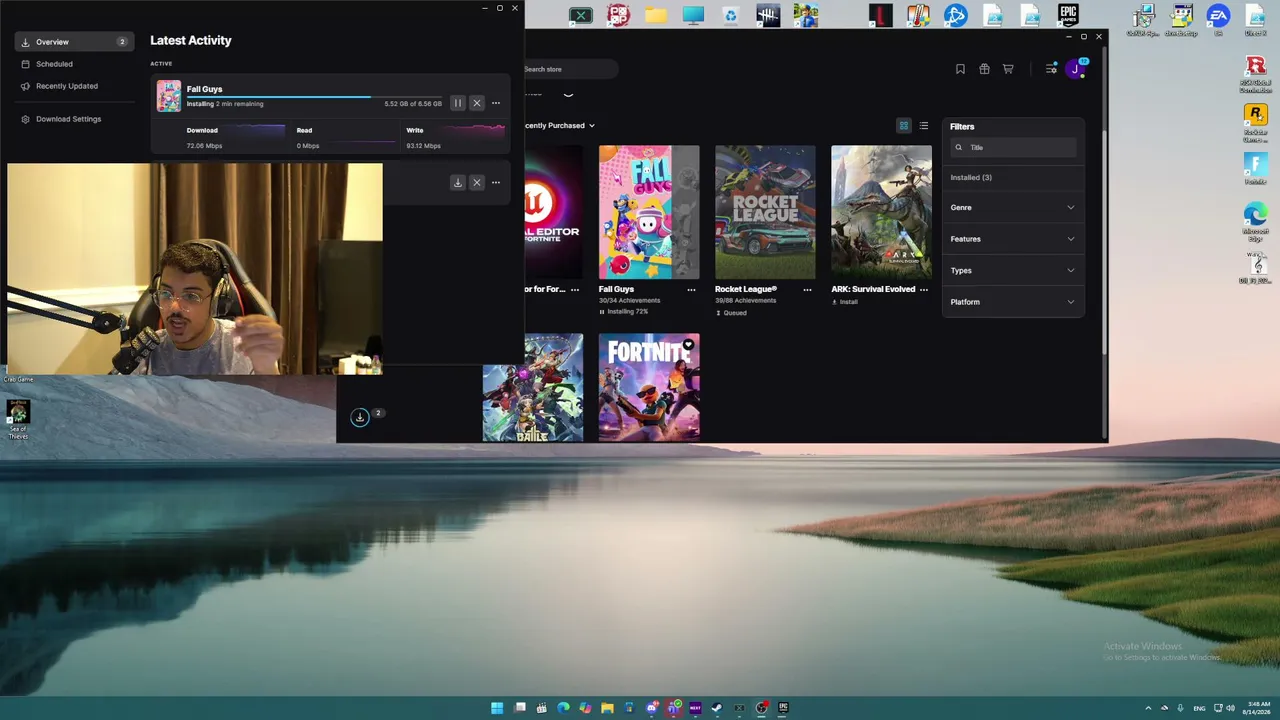The image size is (1280, 720).
Task: Open options for Unreal Editor for Fortnite
Action: pos(575,290)
